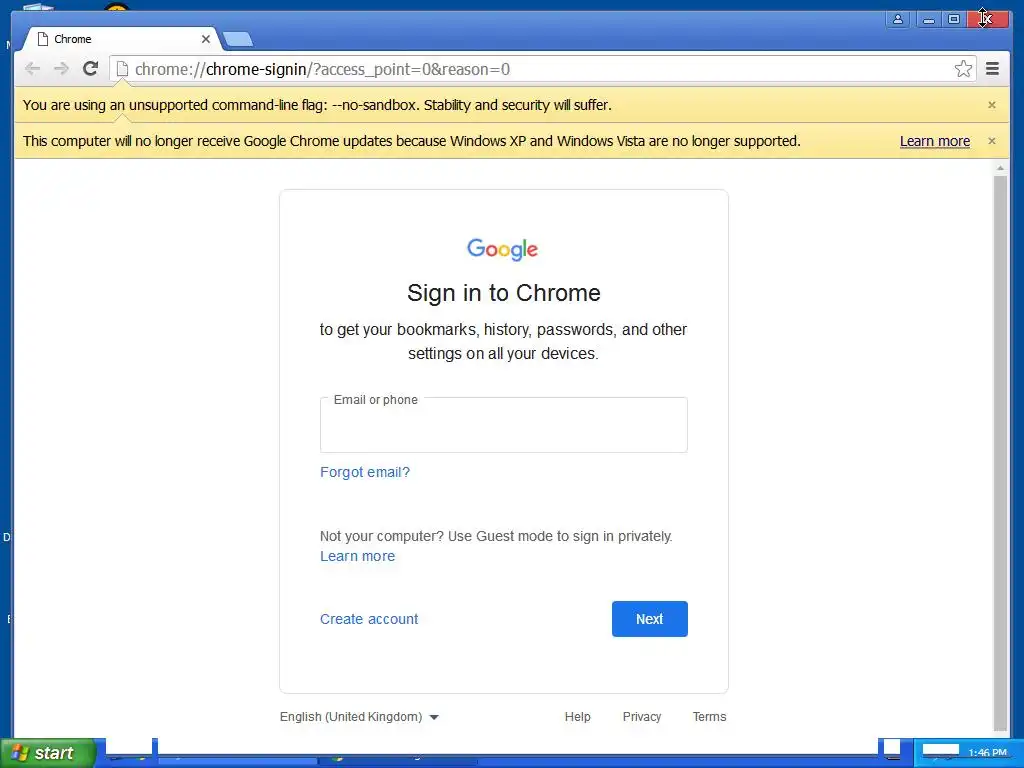Focus the Email or phone field
Screen dimensions: 1024x768
pyautogui.click(x=504, y=425)
